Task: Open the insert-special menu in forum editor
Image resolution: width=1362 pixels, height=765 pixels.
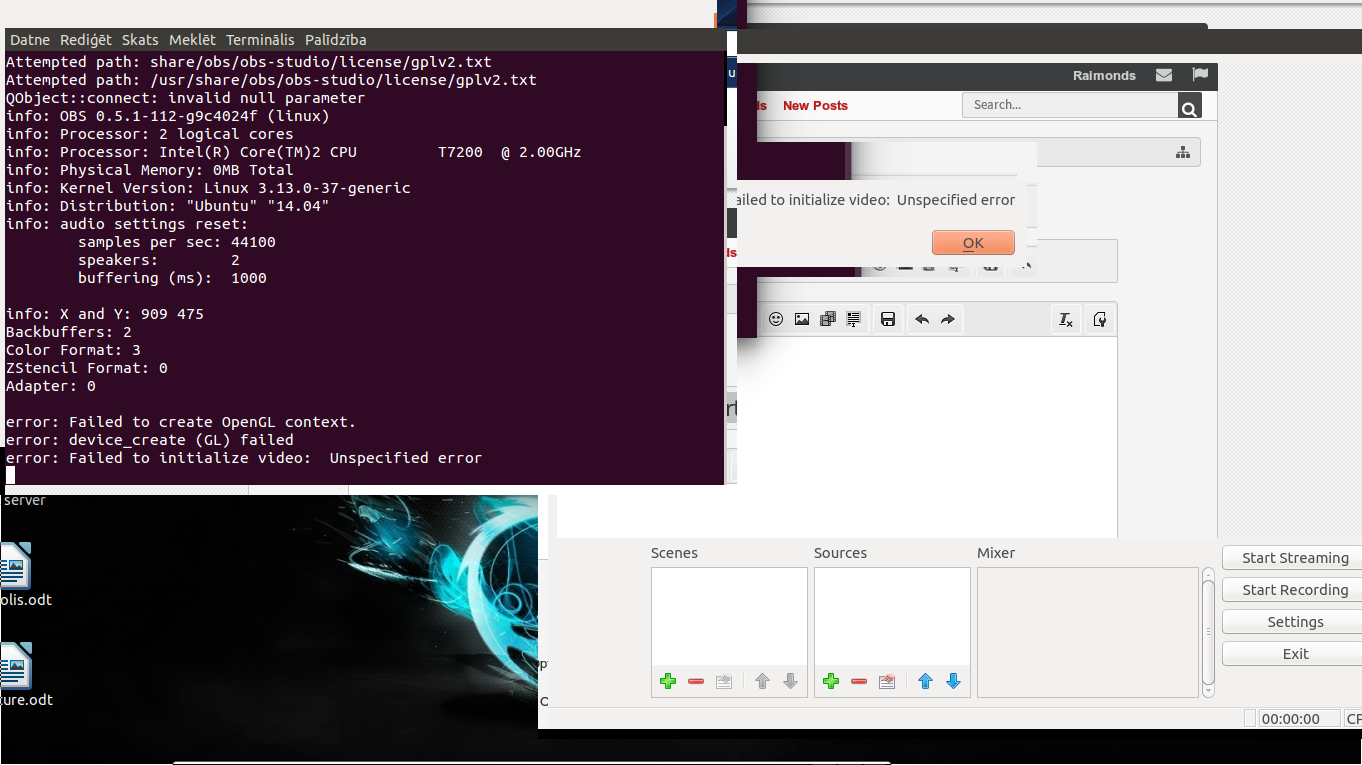Action: [854, 319]
